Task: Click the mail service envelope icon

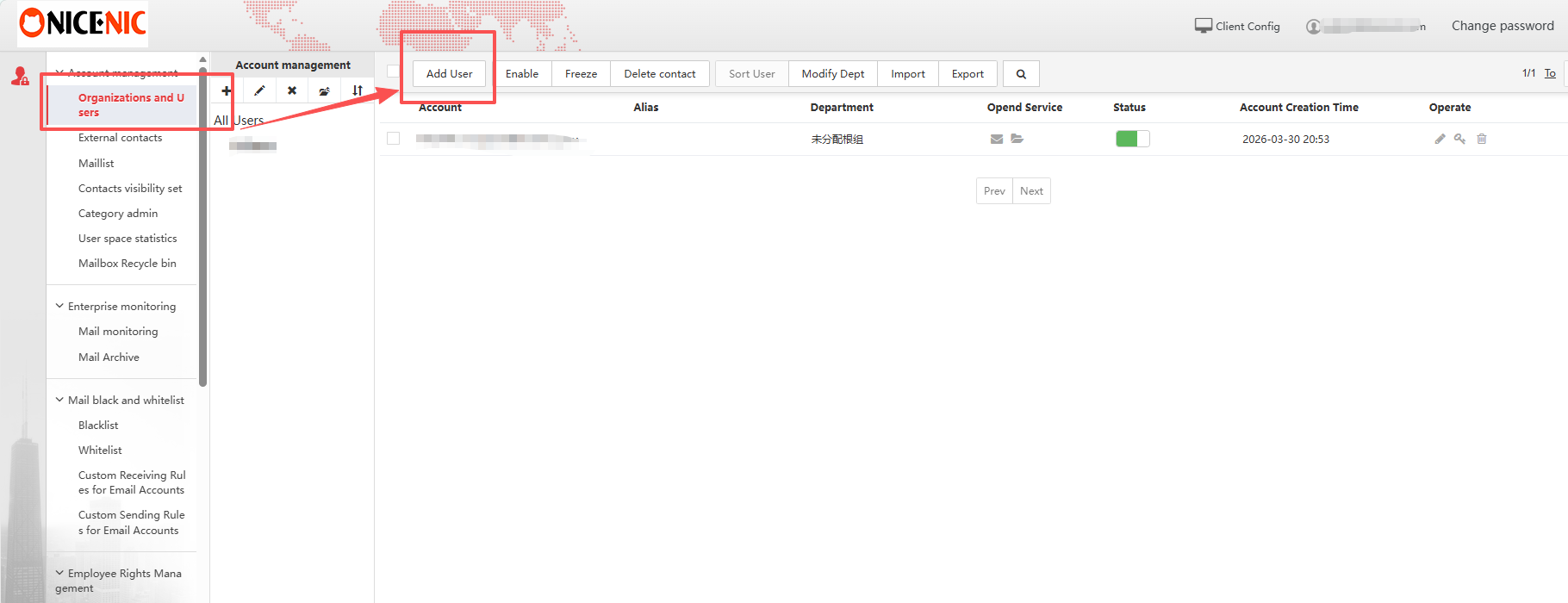Action: tap(997, 139)
